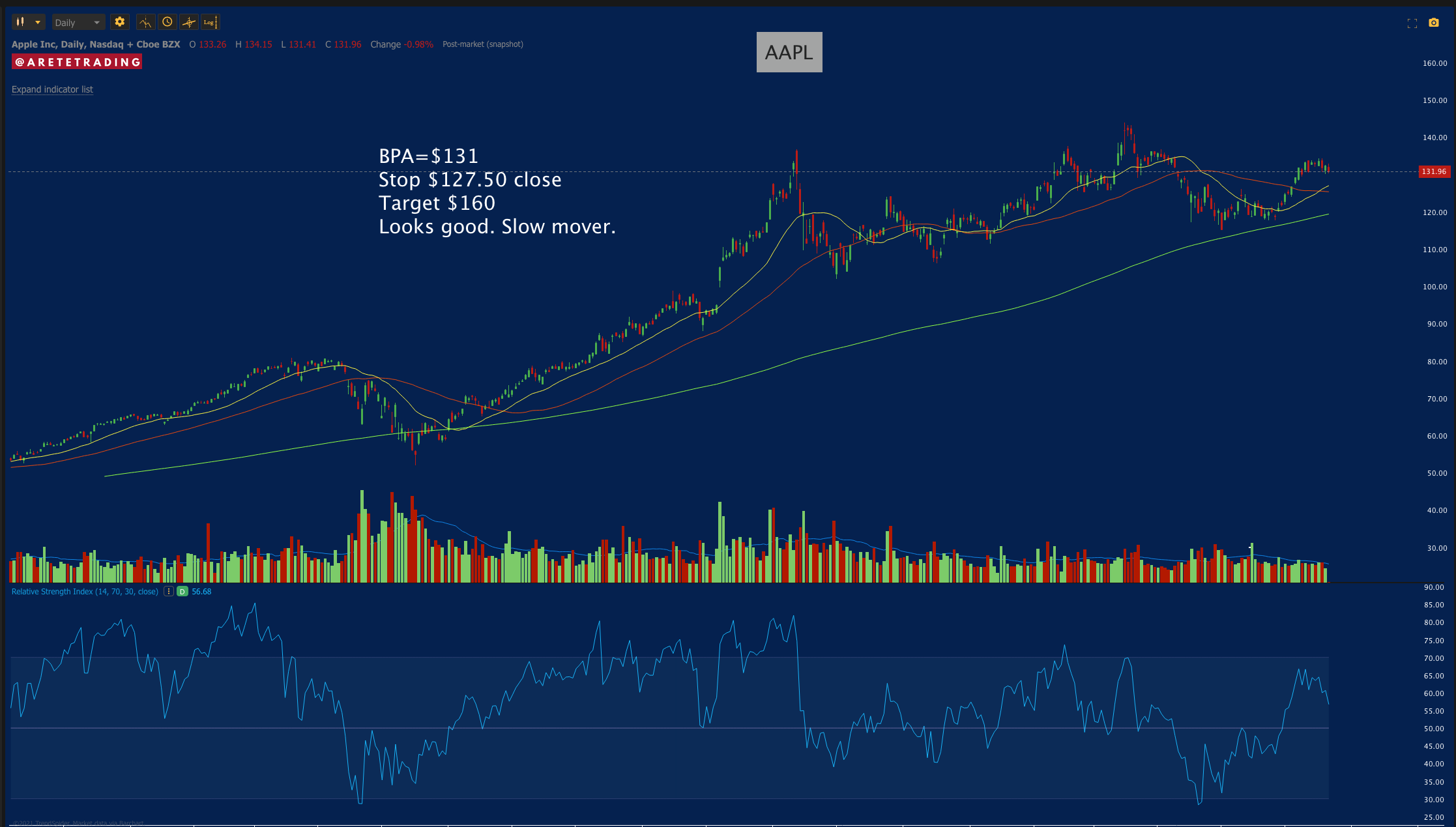1456x827 pixels.
Task: Click the Stop $127.50 close annotation
Action: 470,180
